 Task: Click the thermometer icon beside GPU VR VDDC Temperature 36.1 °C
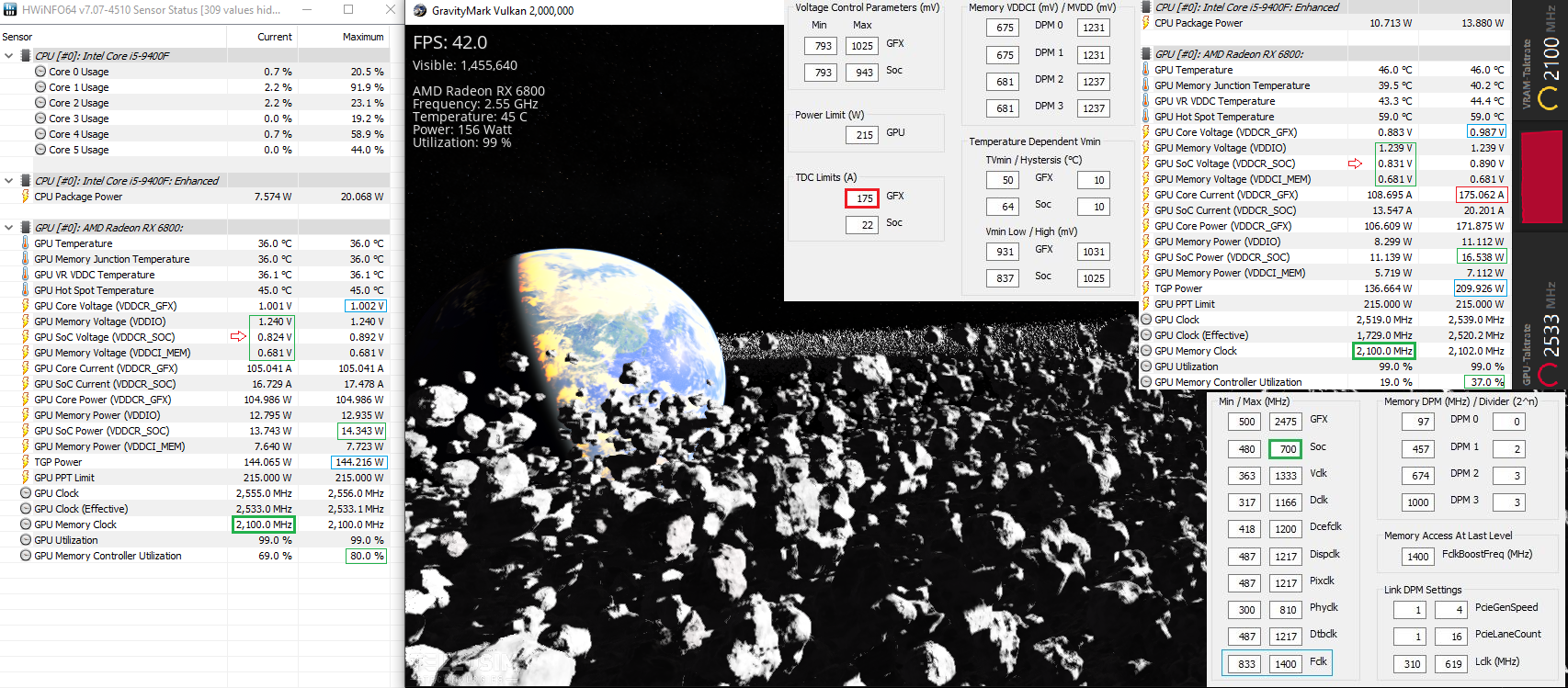coord(26,275)
